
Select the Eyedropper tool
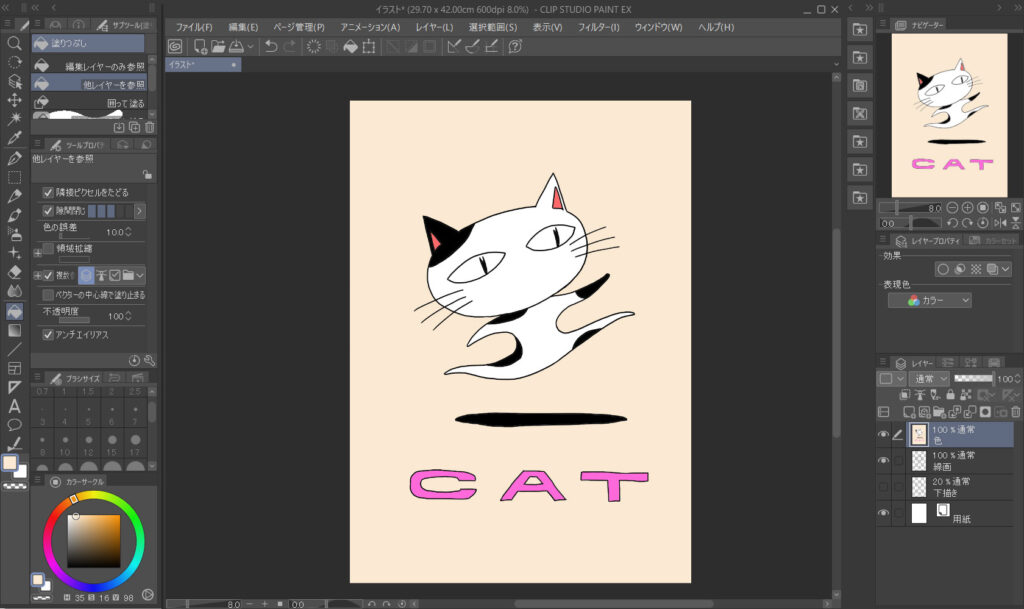coord(15,139)
